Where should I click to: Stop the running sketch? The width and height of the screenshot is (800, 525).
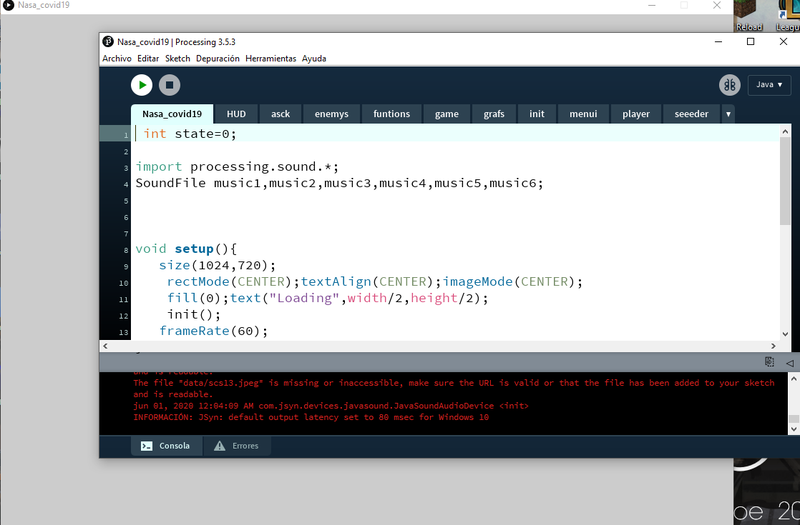pyautogui.click(x=169, y=85)
